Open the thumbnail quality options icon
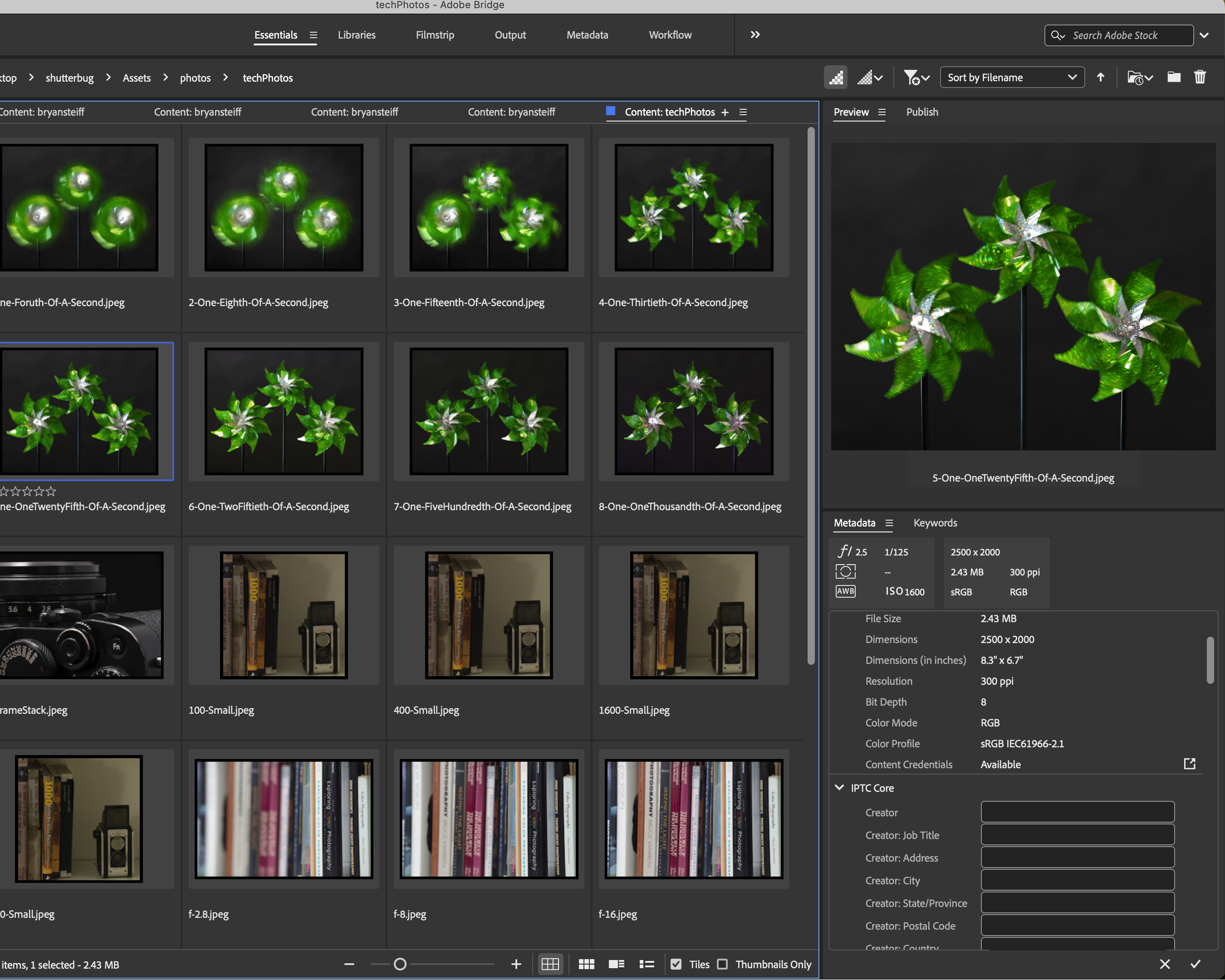 (x=869, y=77)
